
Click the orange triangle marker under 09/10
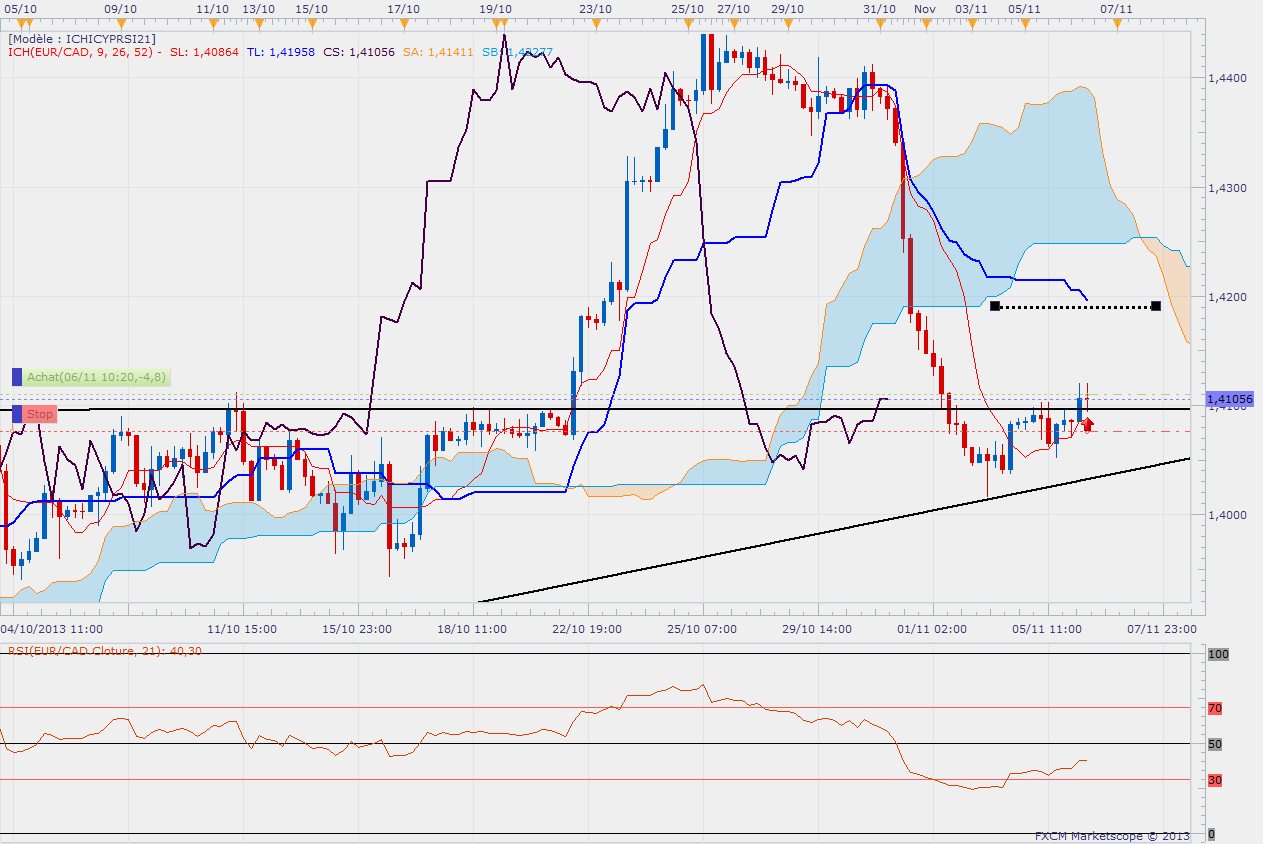(120, 22)
